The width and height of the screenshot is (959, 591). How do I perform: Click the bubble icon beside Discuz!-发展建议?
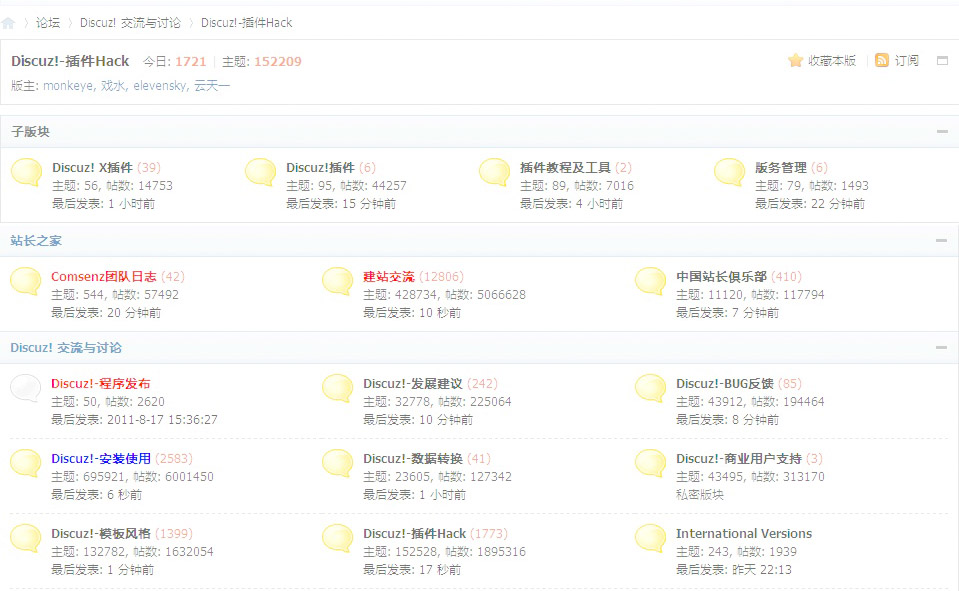338,388
